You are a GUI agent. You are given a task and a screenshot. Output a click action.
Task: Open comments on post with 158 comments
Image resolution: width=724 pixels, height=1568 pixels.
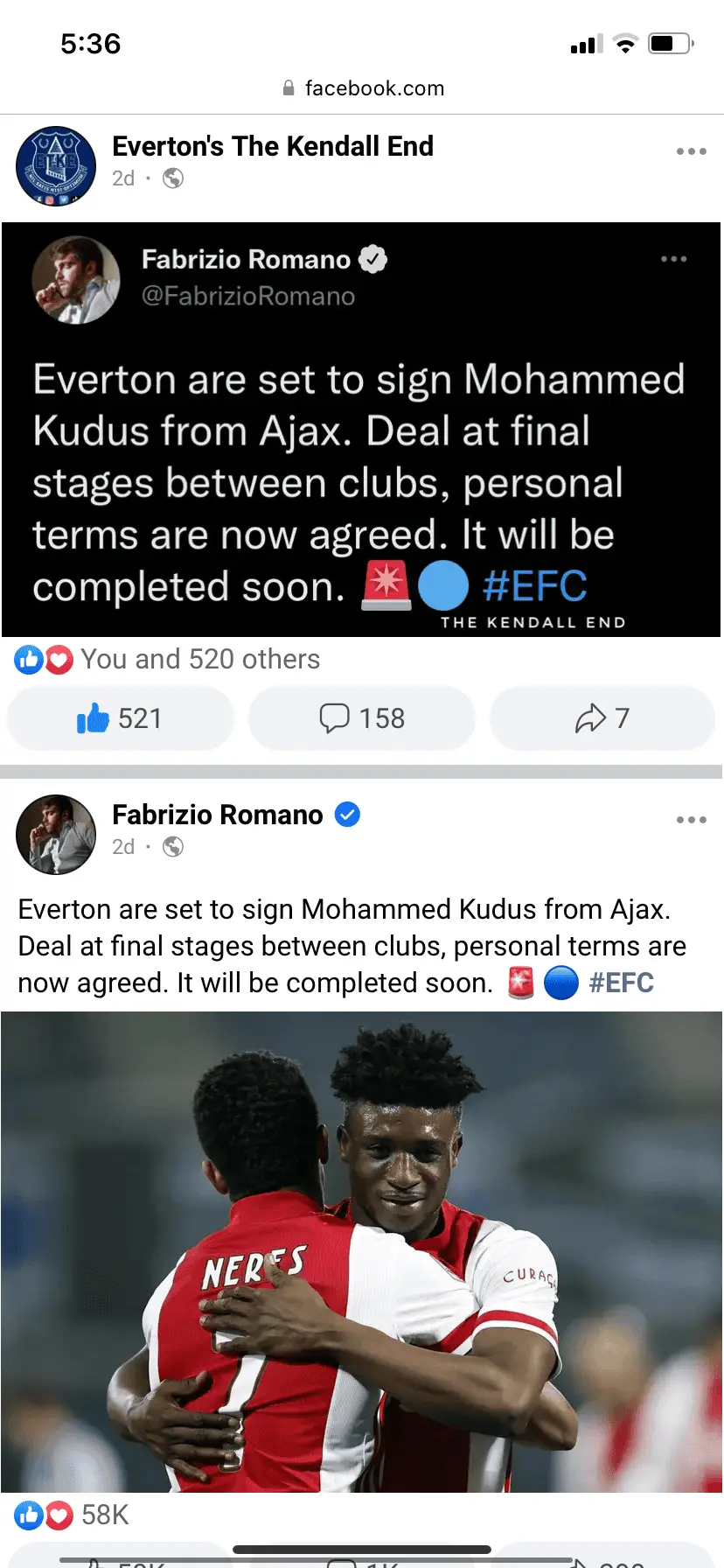pyautogui.click(x=362, y=718)
